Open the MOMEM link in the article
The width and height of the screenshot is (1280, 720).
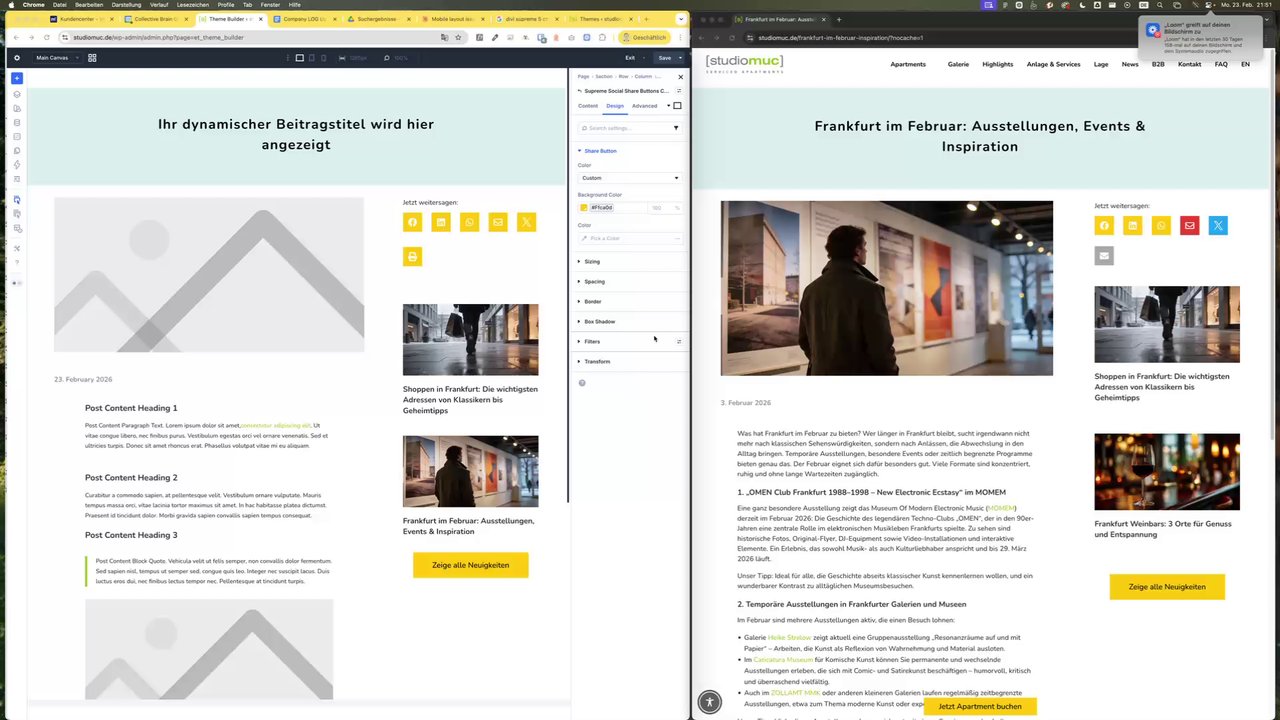coord(1001,508)
